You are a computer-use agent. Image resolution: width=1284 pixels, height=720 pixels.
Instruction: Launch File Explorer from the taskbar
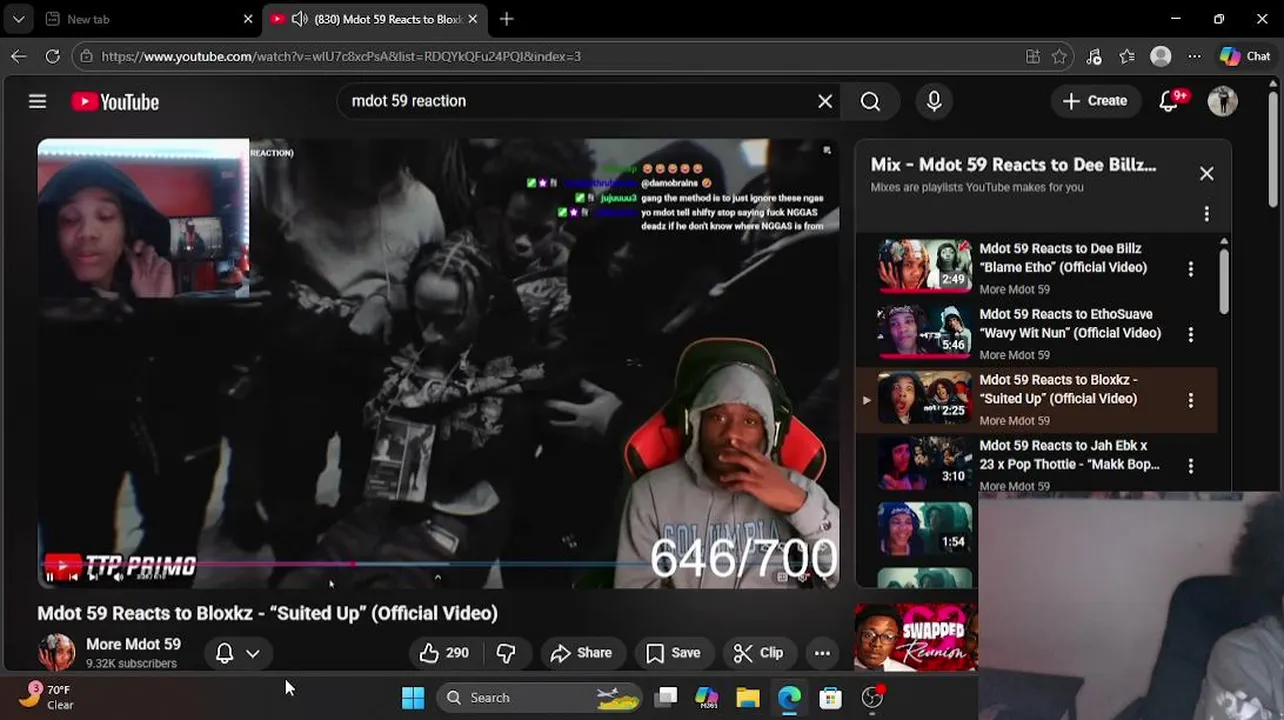point(748,698)
